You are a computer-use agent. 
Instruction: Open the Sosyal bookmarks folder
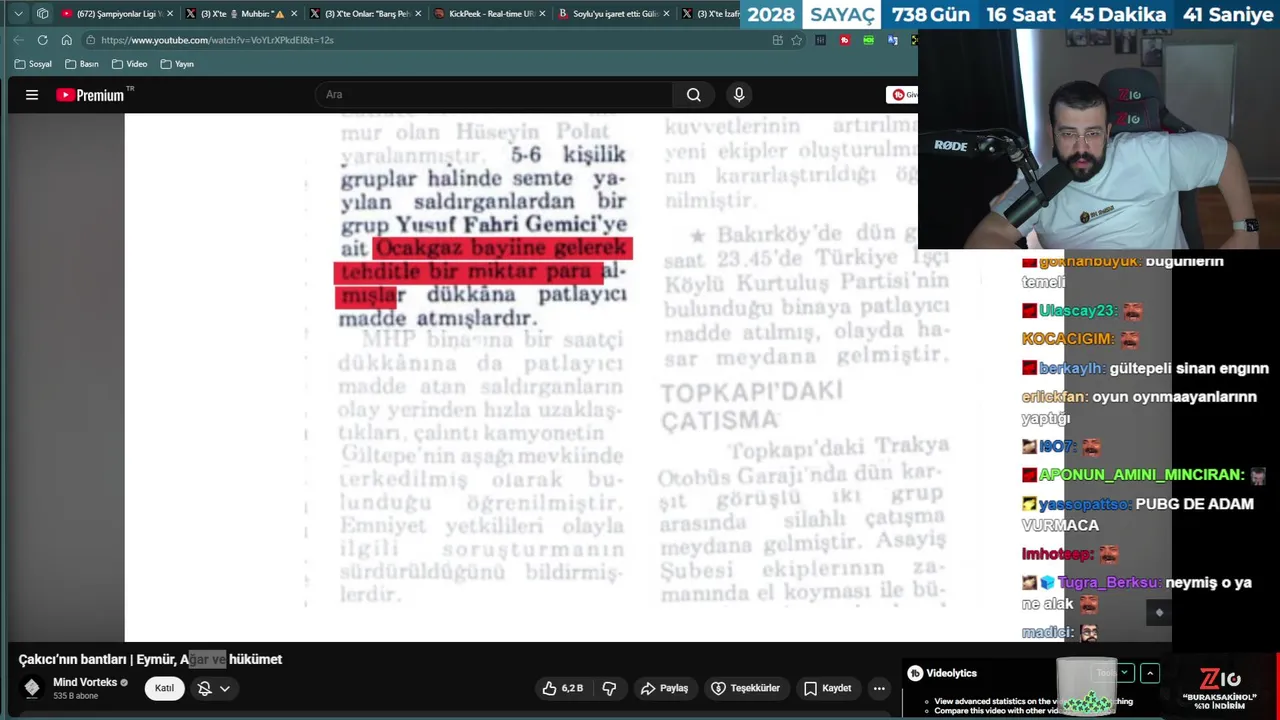tap(33, 64)
